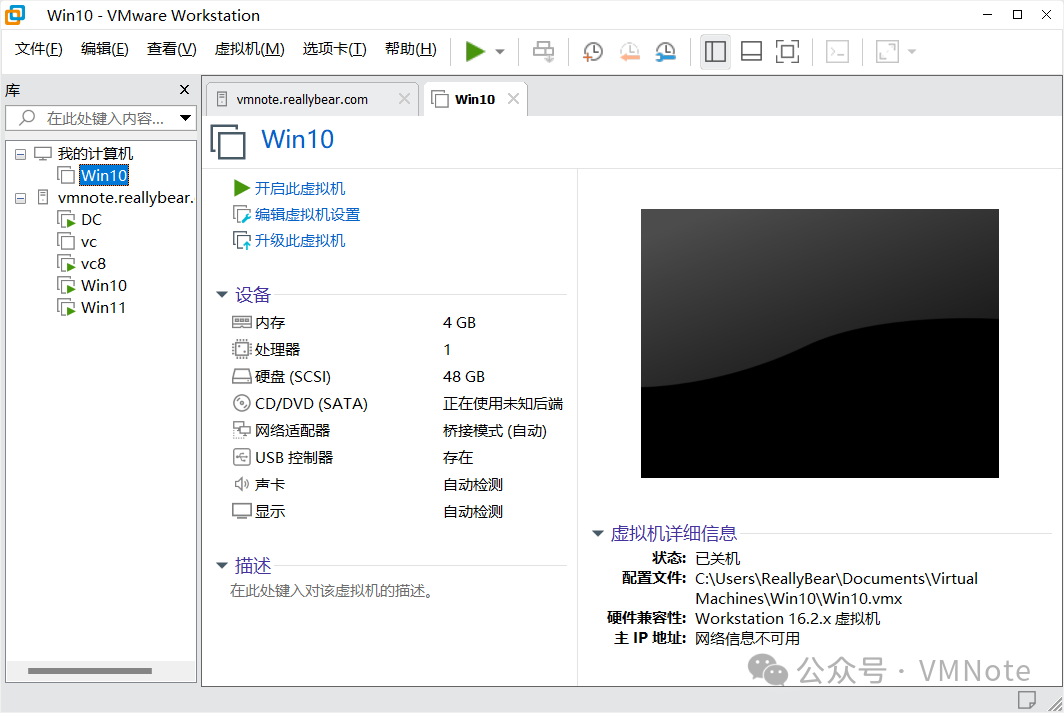
Task: Select the 显示 device row
Action: tap(399, 512)
